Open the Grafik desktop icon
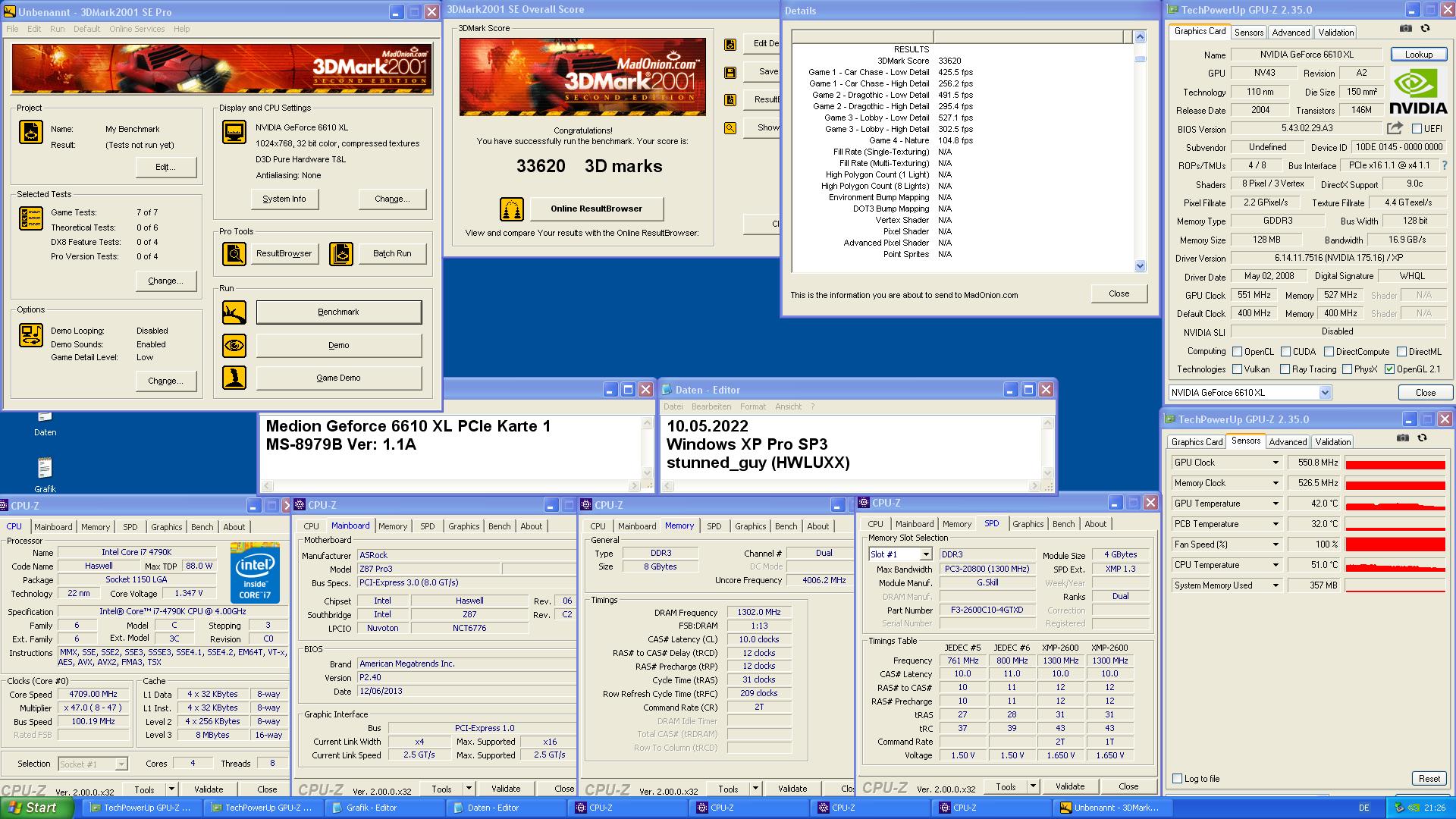The height and width of the screenshot is (819, 1456). coord(45,475)
